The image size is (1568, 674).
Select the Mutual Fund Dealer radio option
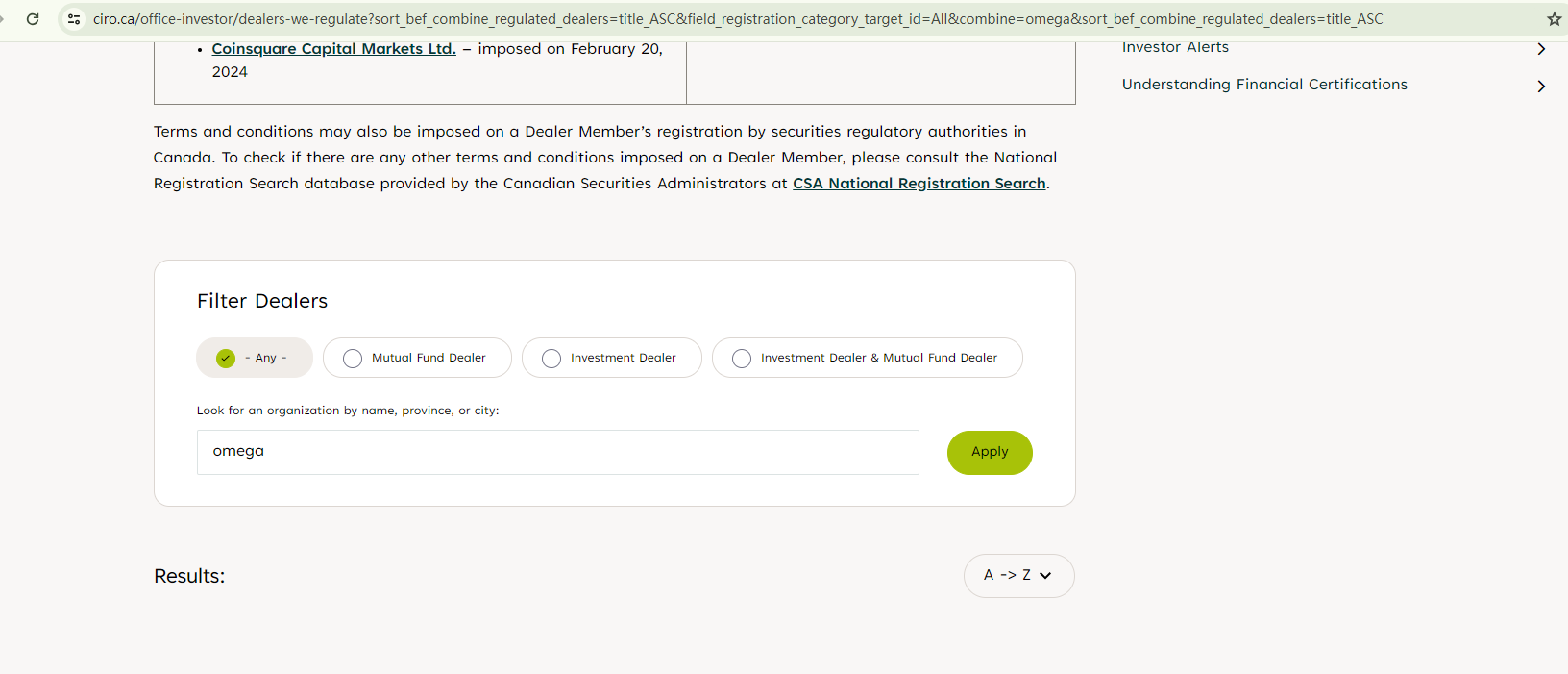[353, 358]
